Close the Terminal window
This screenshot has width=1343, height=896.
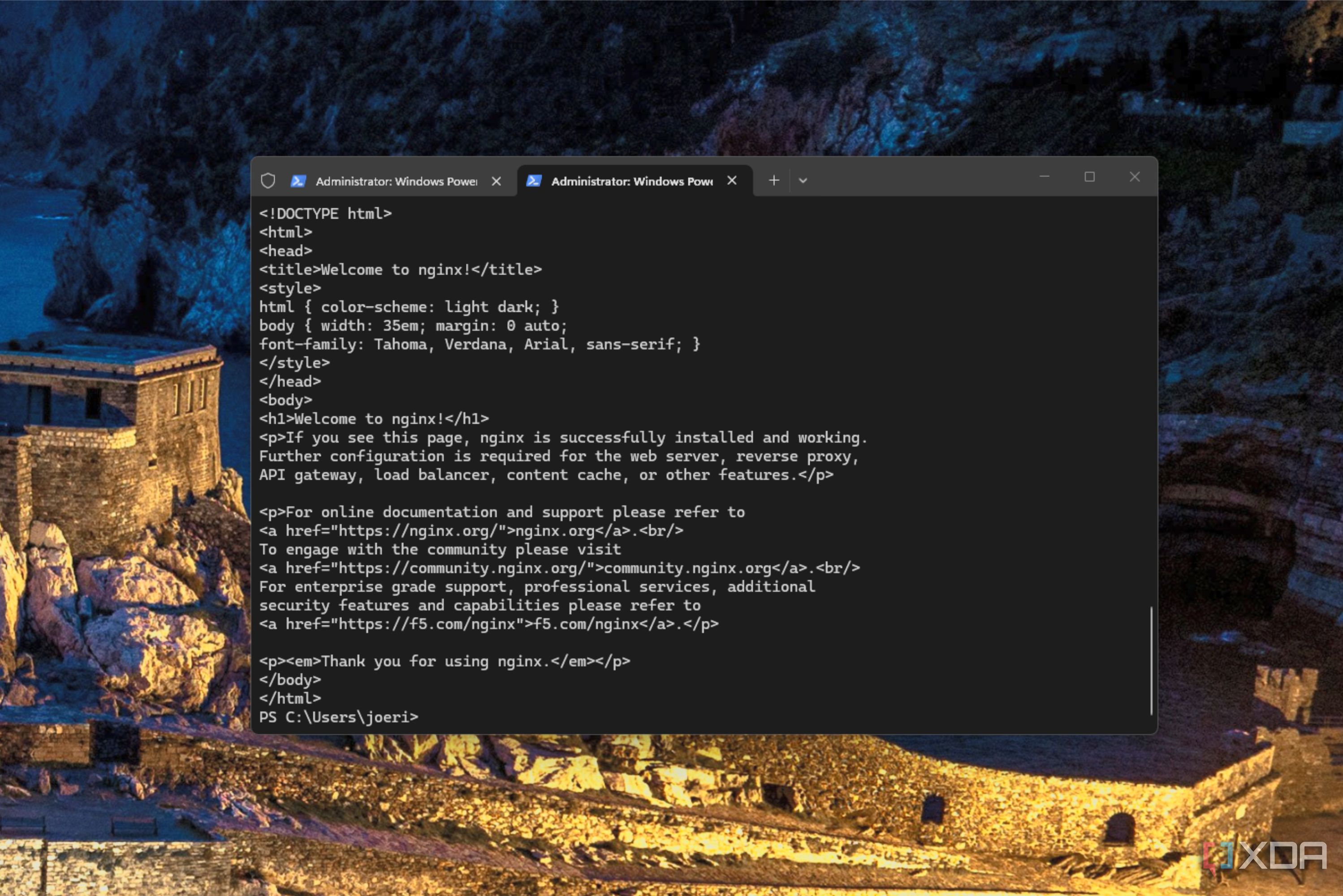(x=1135, y=177)
